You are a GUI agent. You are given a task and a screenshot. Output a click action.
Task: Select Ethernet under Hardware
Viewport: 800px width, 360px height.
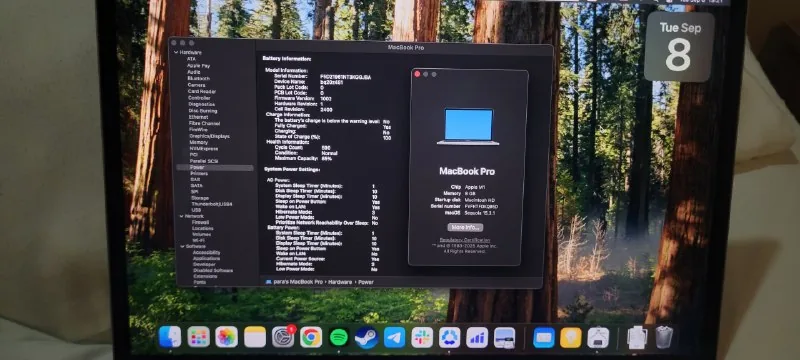point(198,117)
